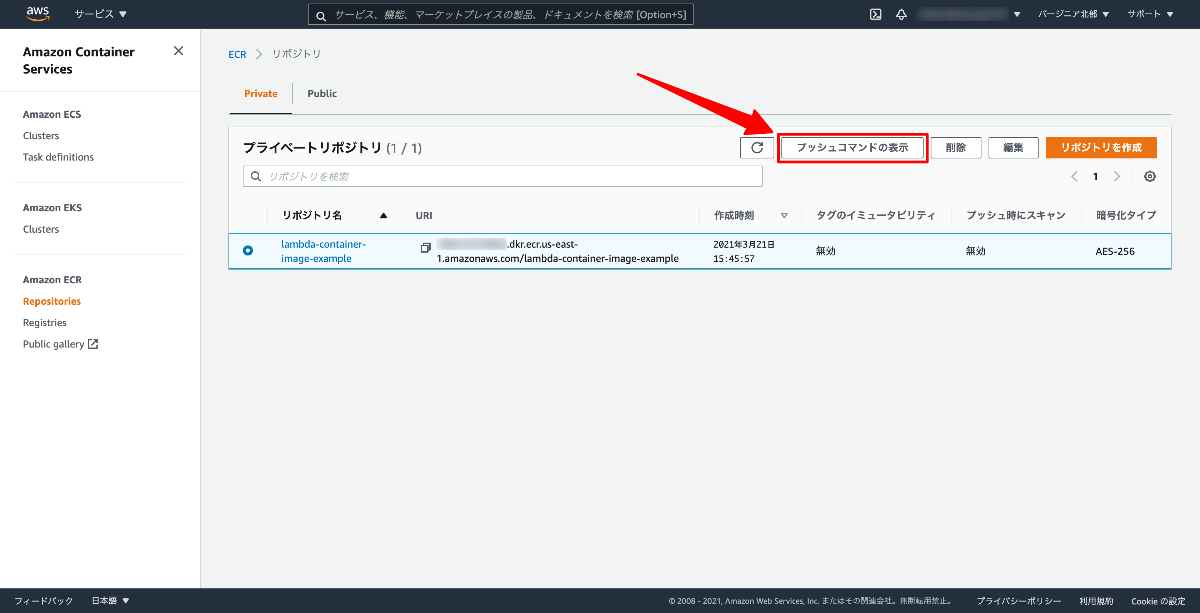Open the サービス services dropdown
The image size is (1200, 613).
point(101,14)
